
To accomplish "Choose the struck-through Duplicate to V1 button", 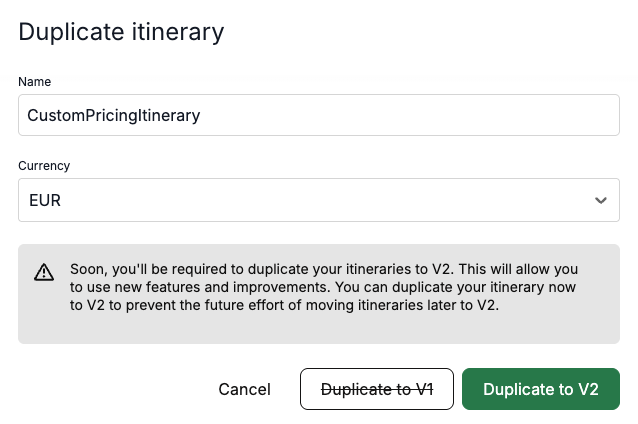I will (x=377, y=389).
